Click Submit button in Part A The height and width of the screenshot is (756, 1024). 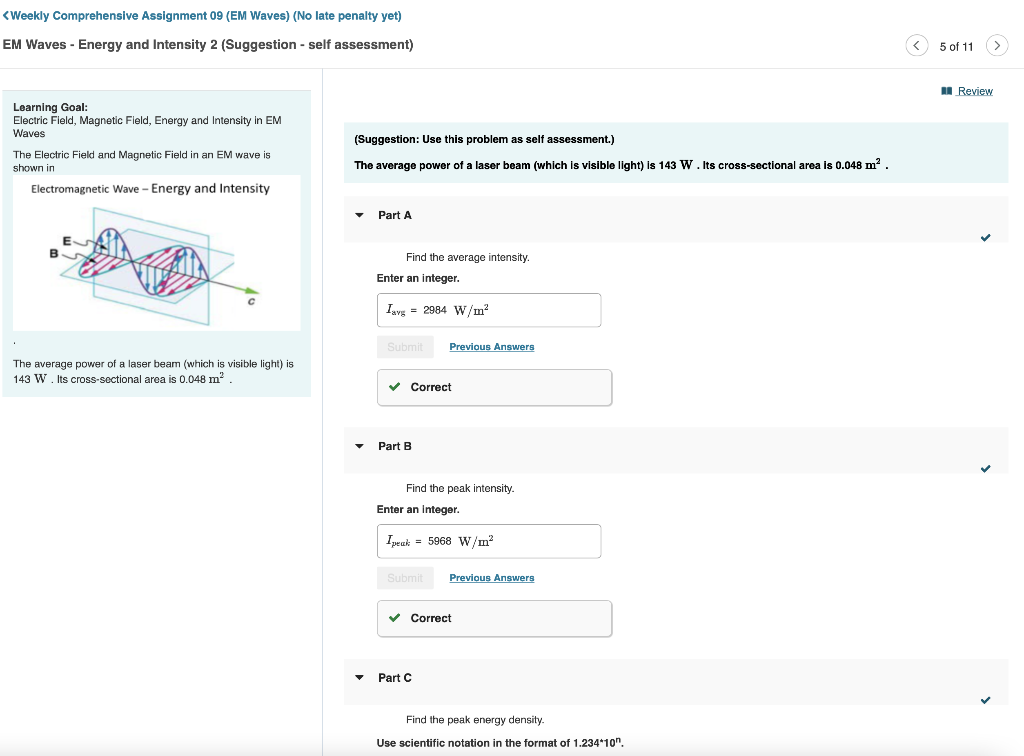point(405,347)
